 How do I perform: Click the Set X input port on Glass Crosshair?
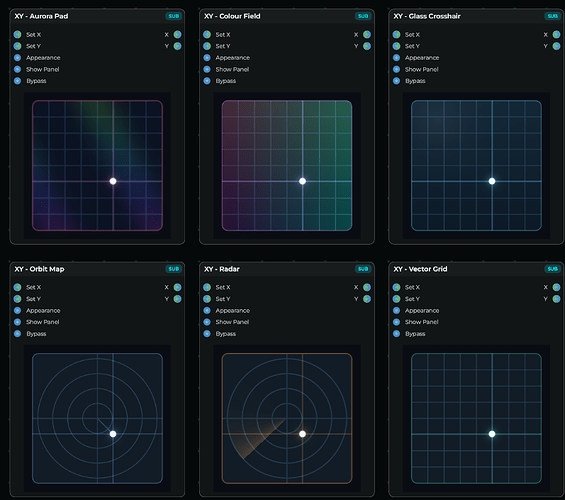(396, 35)
